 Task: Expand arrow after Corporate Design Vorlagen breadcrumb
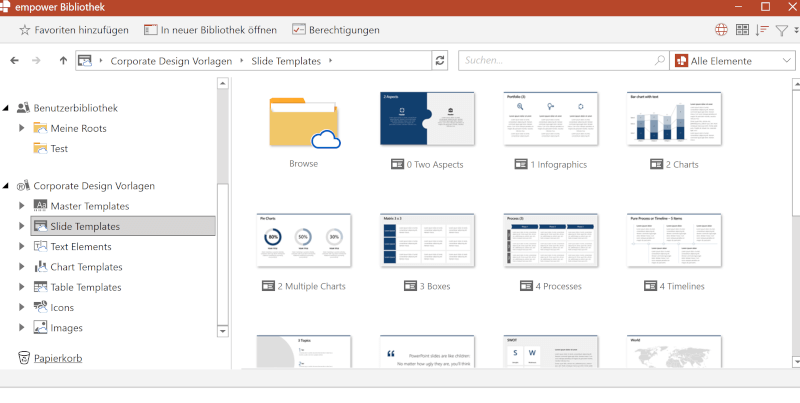241,61
